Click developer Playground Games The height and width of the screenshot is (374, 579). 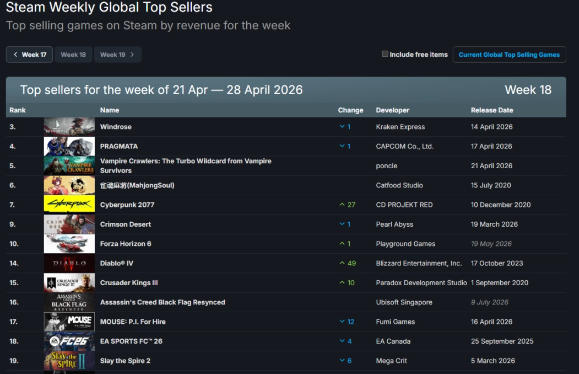[x=405, y=244]
